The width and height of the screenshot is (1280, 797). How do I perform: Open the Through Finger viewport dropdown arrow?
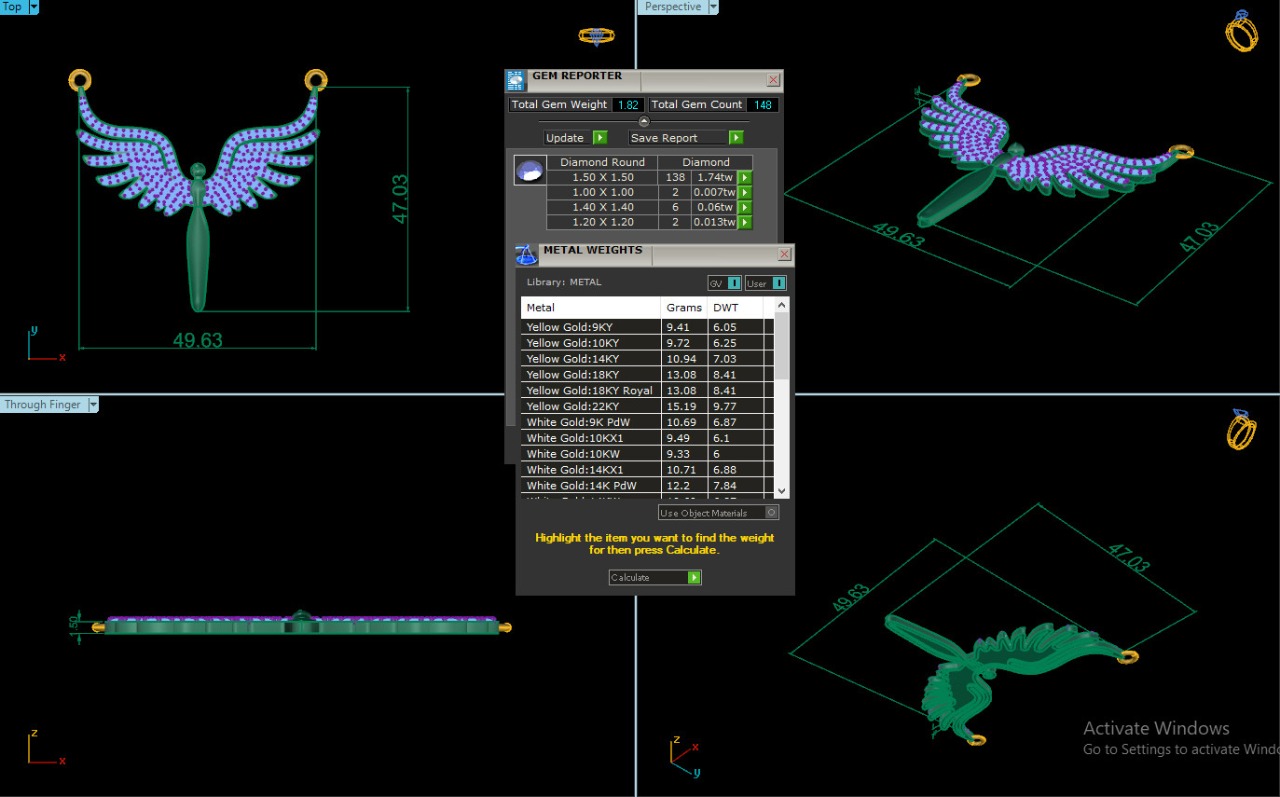[x=93, y=405]
